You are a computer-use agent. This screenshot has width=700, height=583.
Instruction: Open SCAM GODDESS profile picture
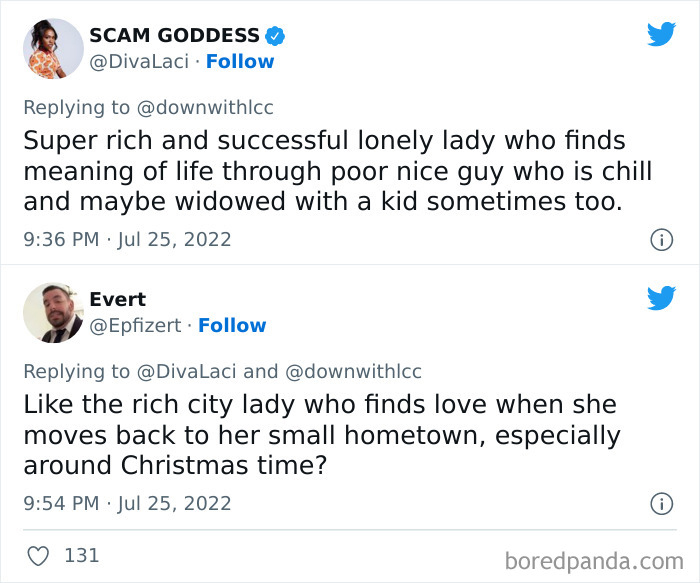click(52, 48)
